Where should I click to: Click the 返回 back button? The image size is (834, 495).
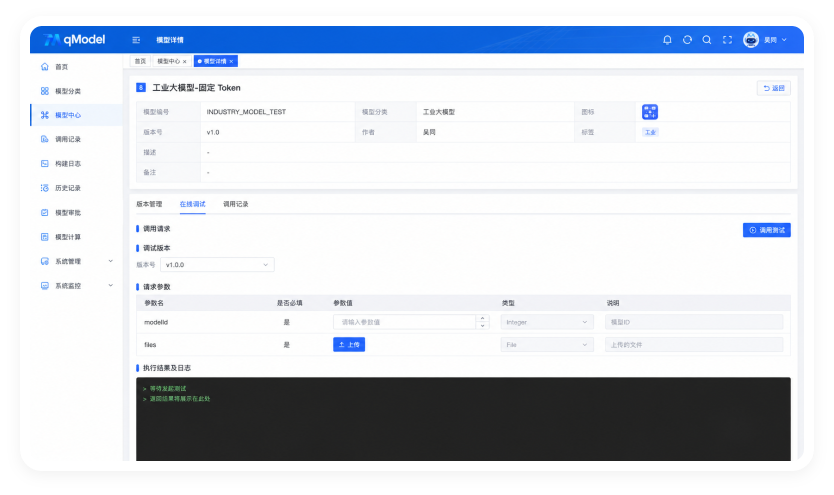tap(774, 88)
